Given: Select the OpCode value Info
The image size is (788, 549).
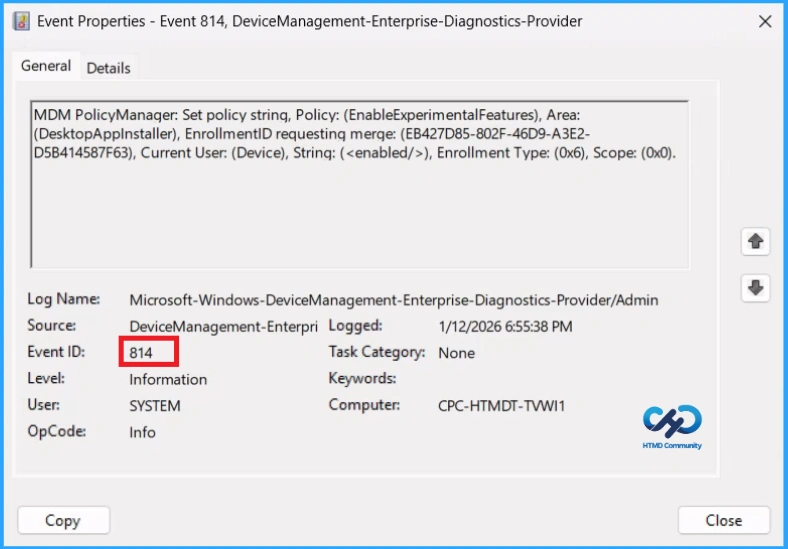Looking at the screenshot, I should [x=142, y=432].
